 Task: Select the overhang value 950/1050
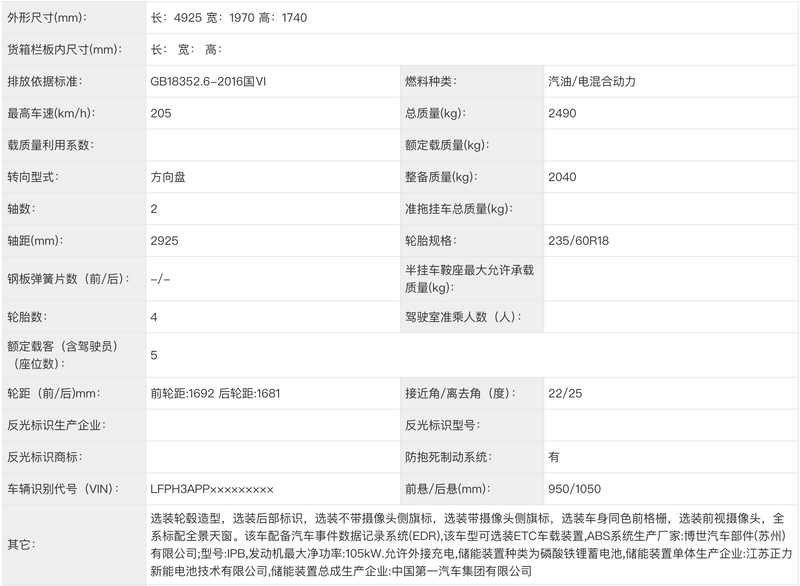point(574,489)
